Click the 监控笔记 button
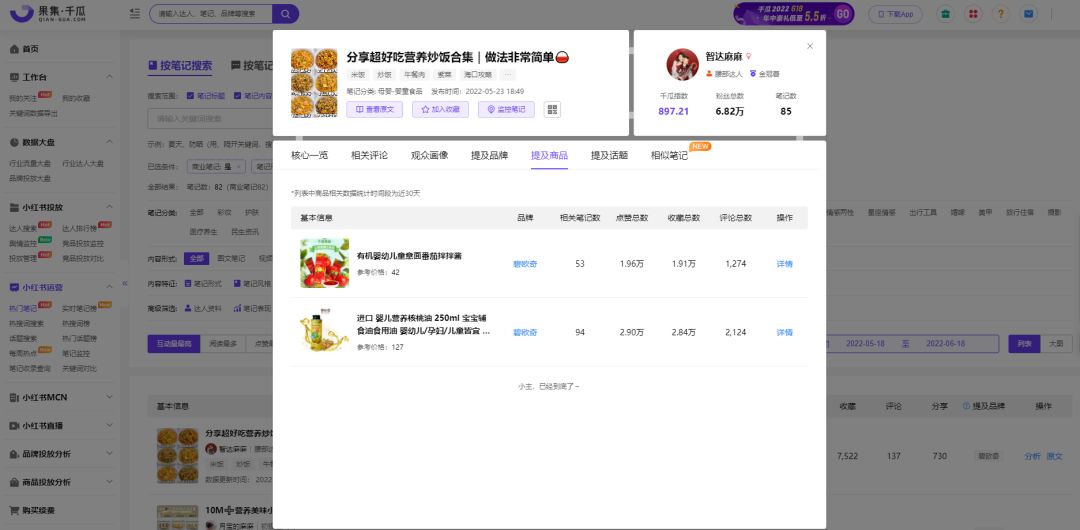The image size is (1080, 530). 506,110
